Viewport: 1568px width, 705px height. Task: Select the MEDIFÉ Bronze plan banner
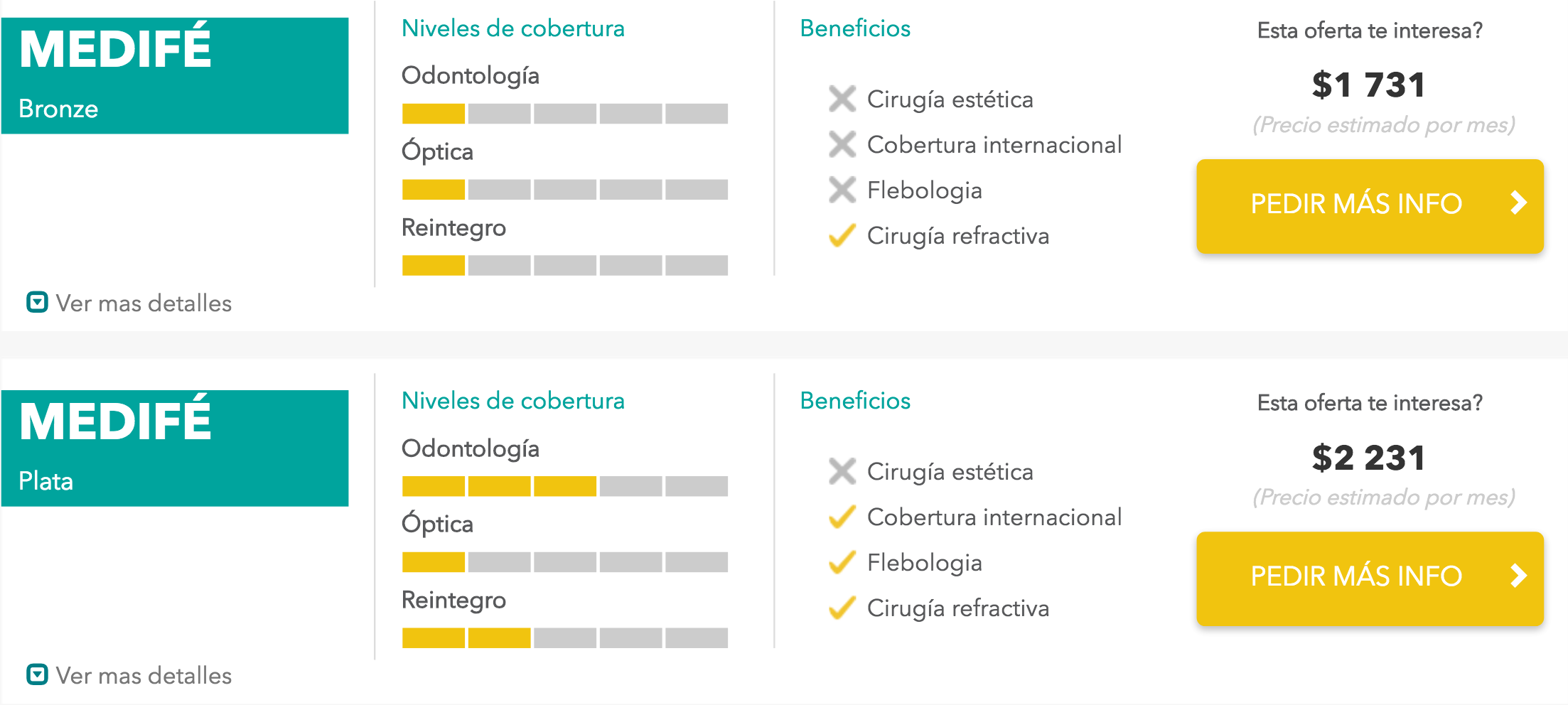(175, 76)
